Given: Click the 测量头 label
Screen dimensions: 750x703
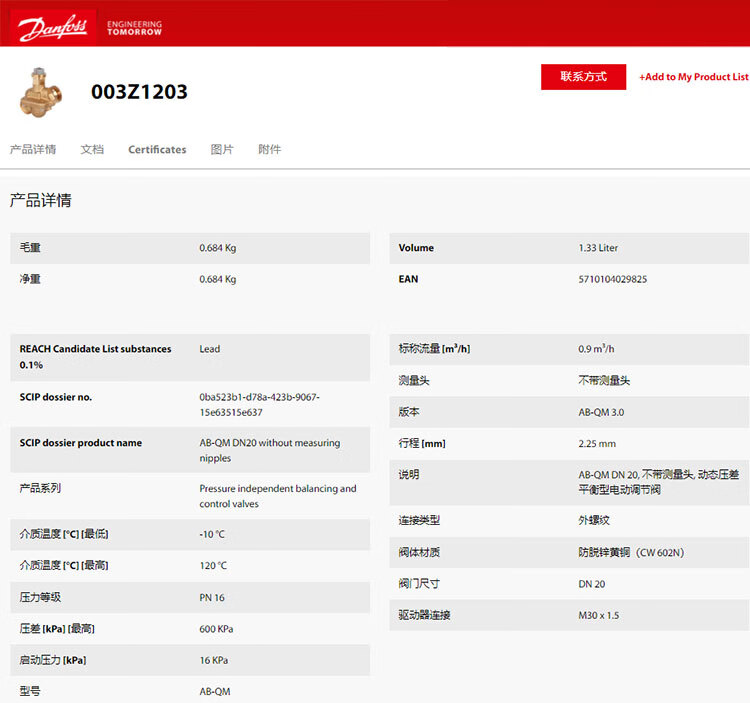Looking at the screenshot, I should (x=414, y=380).
